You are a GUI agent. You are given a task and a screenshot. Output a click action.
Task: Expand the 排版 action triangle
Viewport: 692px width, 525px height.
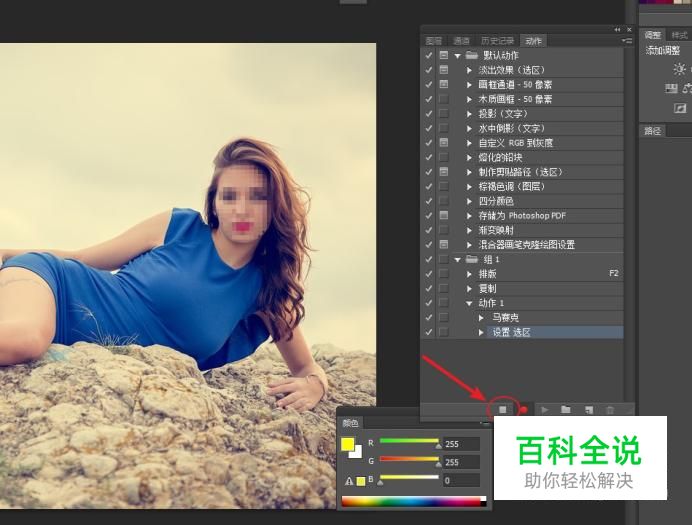pos(470,274)
